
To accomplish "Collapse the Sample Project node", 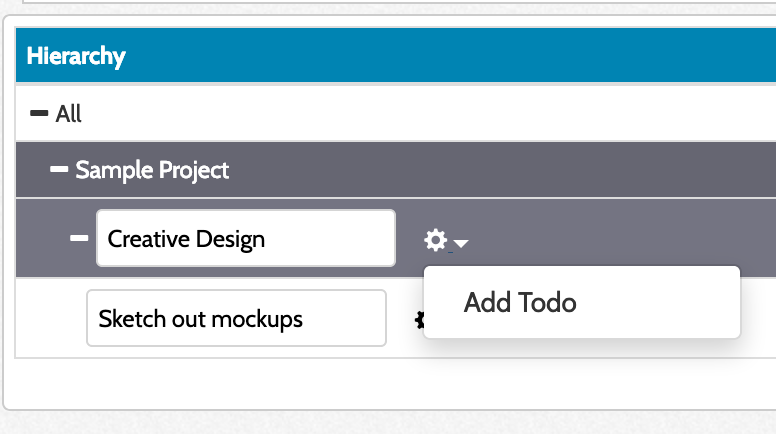I will (60, 170).
